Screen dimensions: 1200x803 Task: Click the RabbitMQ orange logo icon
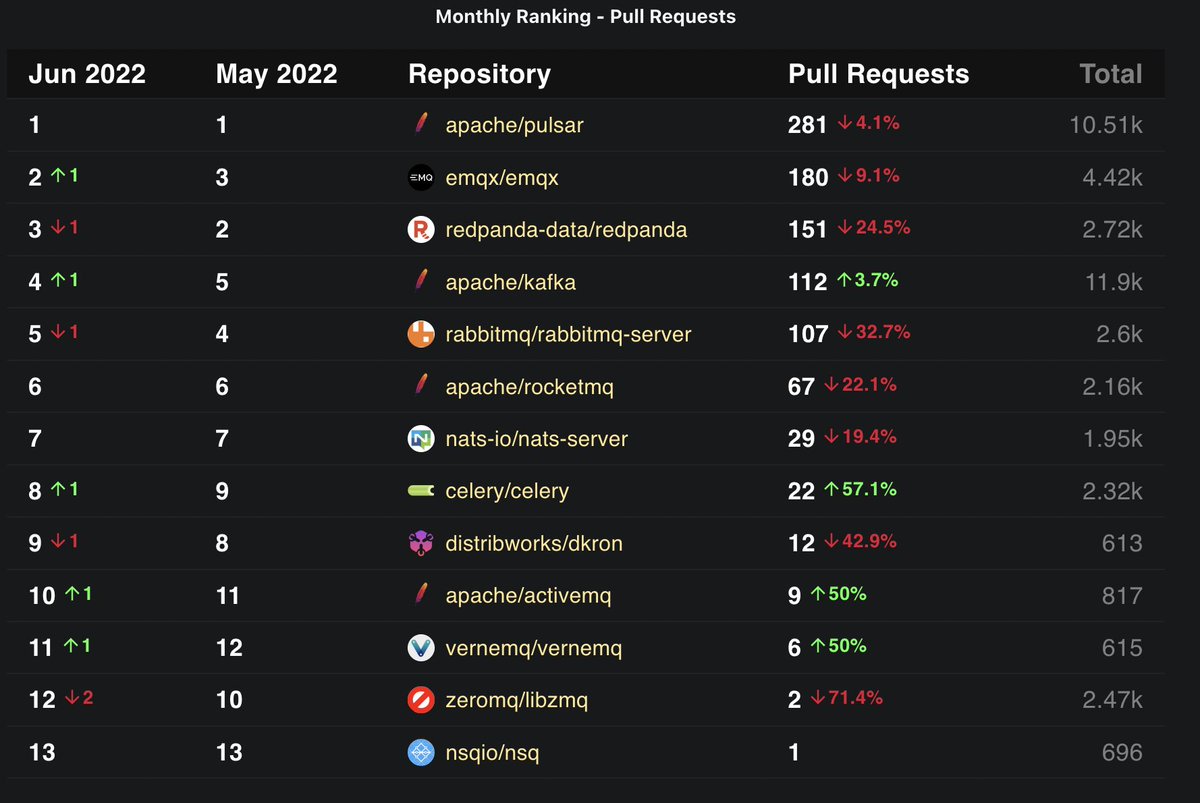tap(420, 333)
